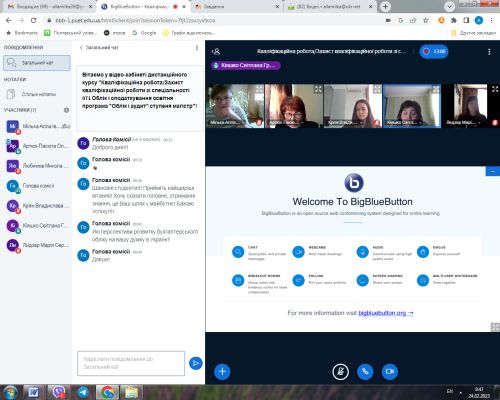Click the Audio feature icon on slide

[362, 252]
